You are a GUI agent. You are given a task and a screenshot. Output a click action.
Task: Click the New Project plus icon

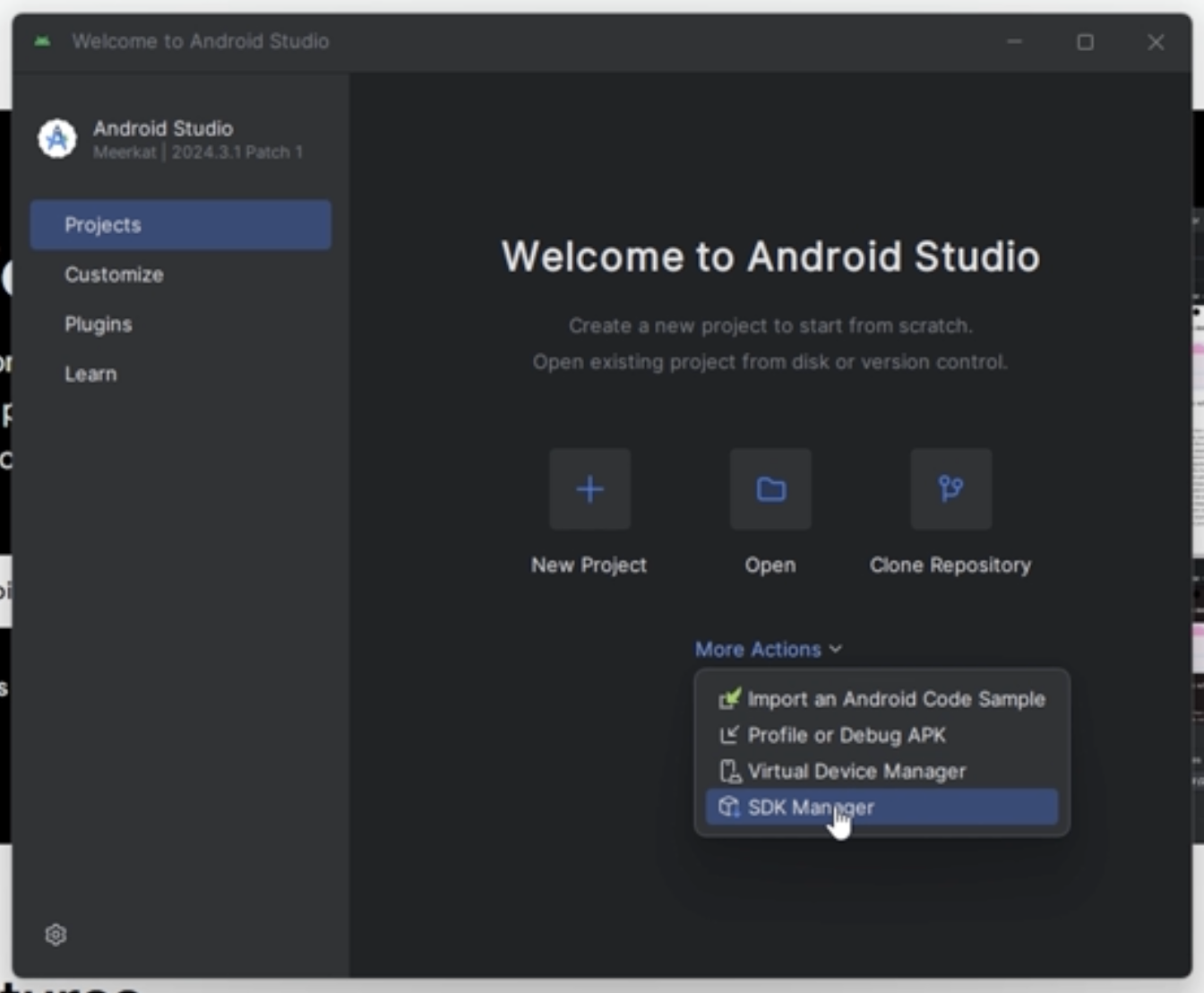click(x=589, y=489)
